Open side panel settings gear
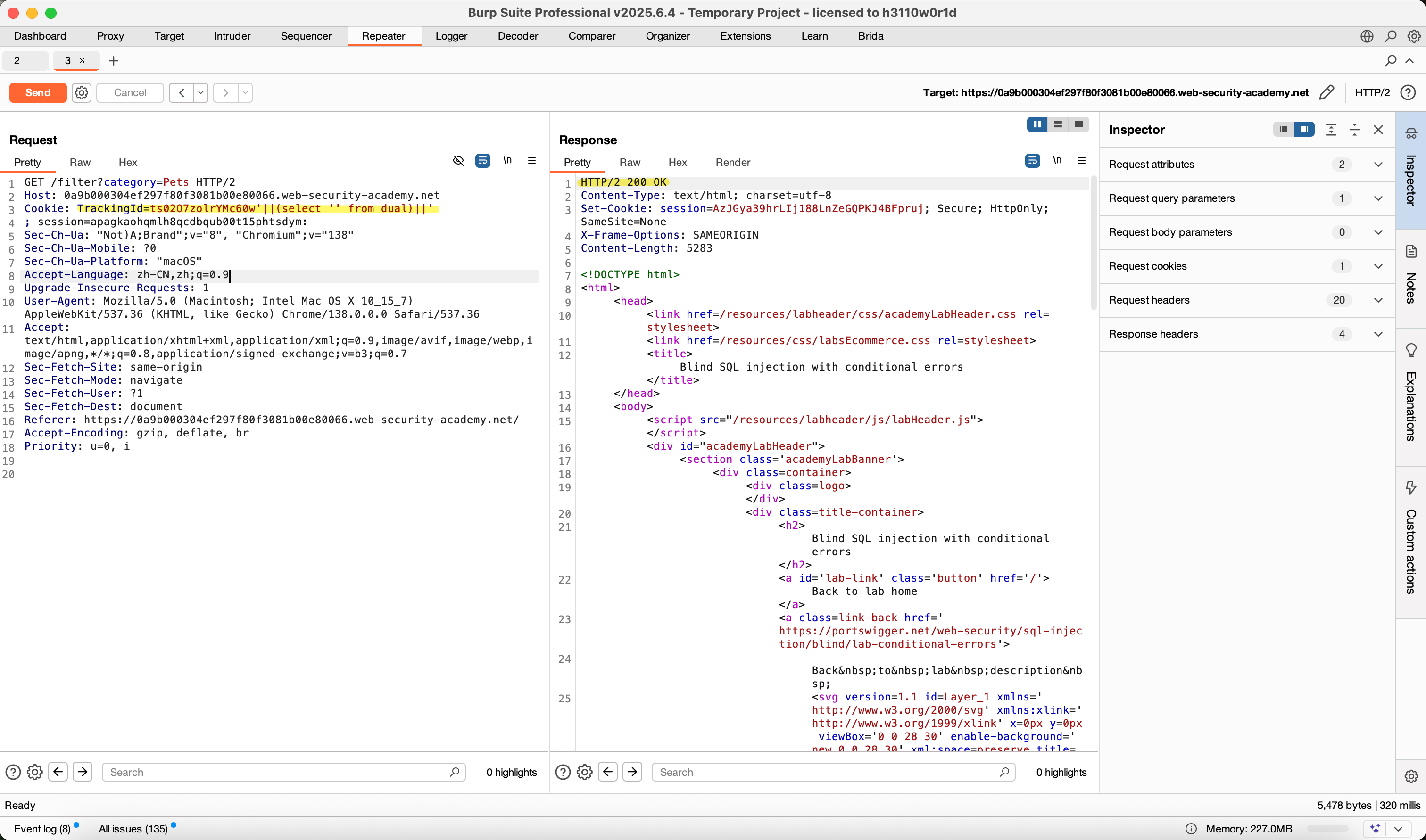This screenshot has width=1426, height=840. [1411, 776]
